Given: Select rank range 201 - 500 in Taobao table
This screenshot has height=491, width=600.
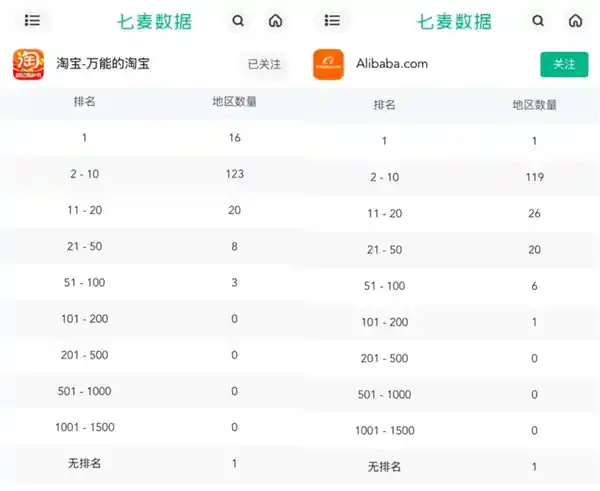Looking at the screenshot, I should click(85, 355).
